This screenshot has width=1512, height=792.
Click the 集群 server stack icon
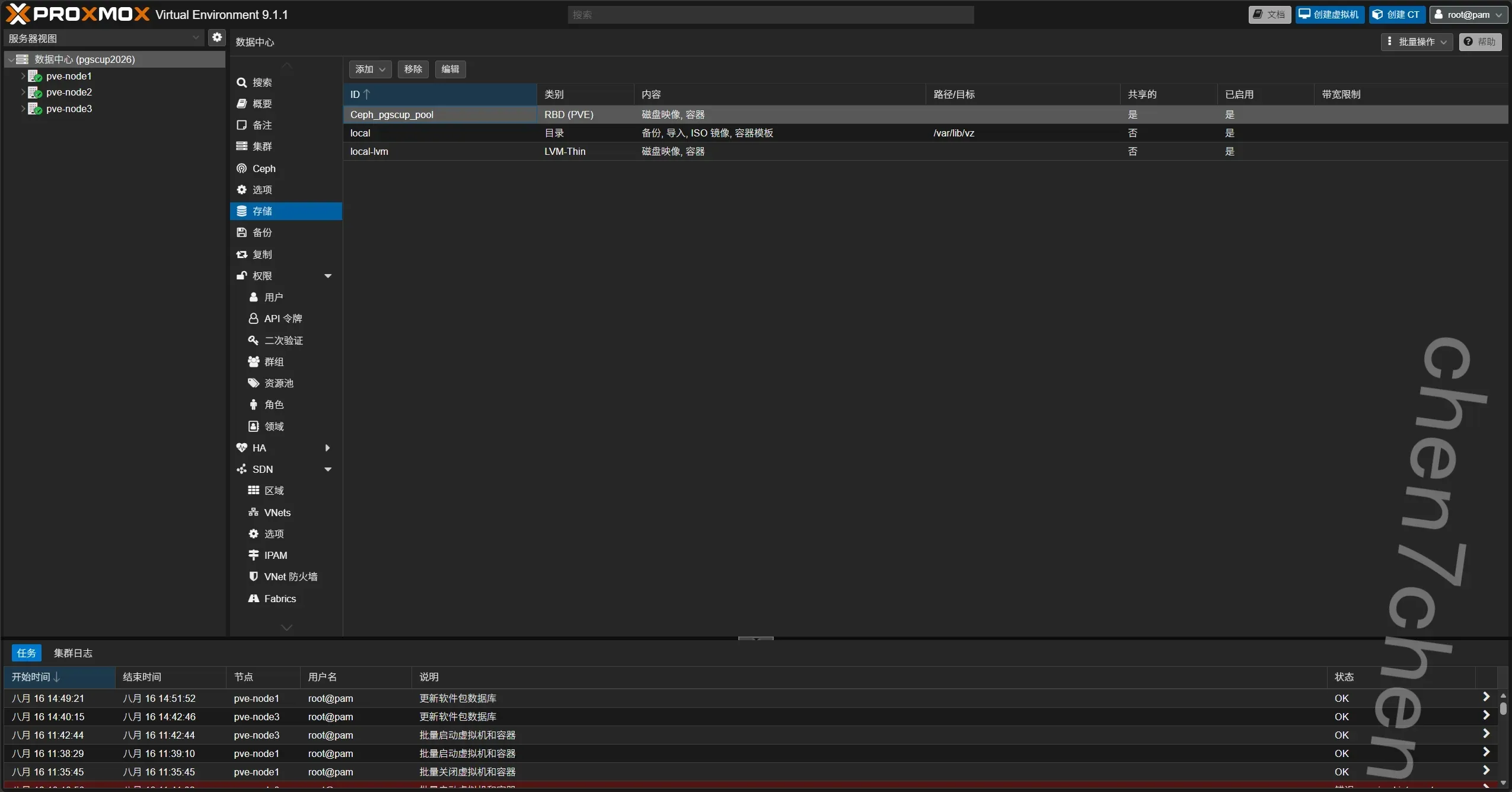coord(242,147)
